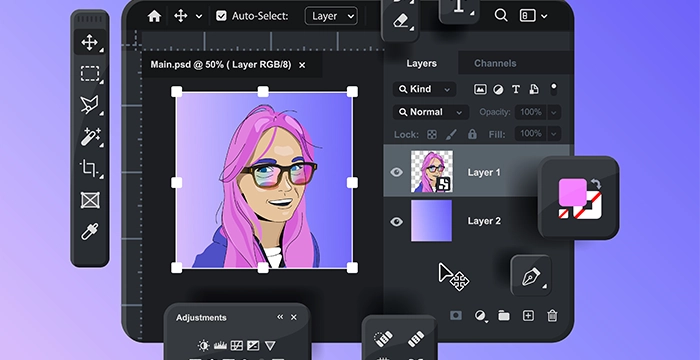Select the foreground pink color swatch

tap(573, 192)
